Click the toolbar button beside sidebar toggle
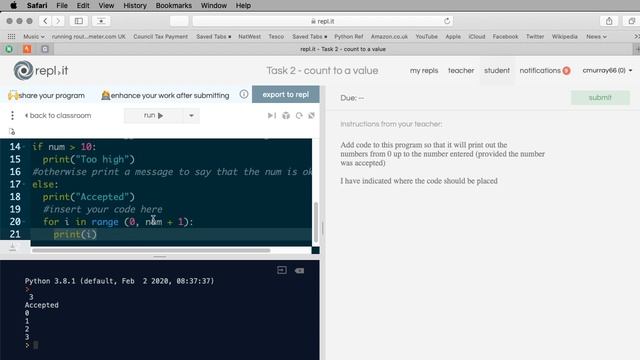640x360 pixels. pyautogui.click(x=101, y=21)
